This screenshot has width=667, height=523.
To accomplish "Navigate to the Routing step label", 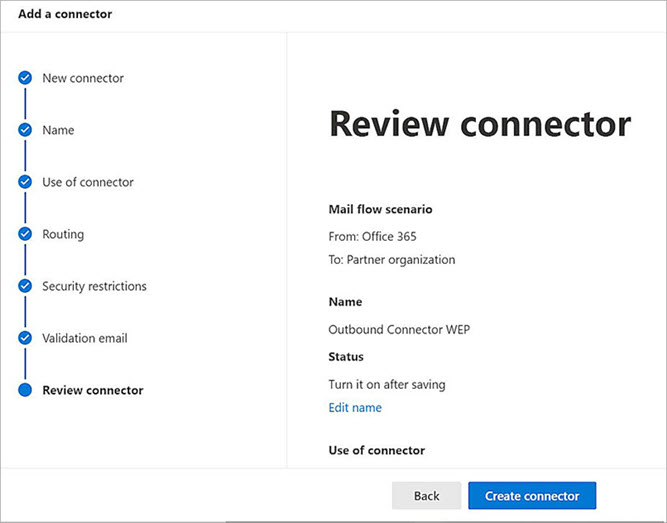I will tap(63, 234).
